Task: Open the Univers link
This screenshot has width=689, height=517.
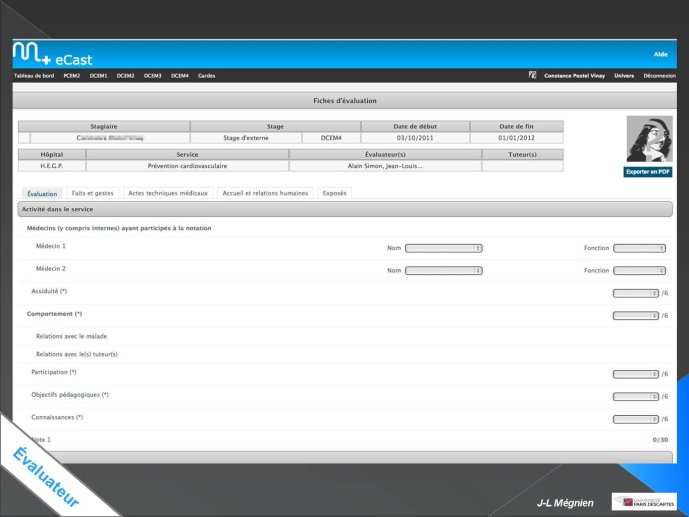Action: tap(624, 76)
